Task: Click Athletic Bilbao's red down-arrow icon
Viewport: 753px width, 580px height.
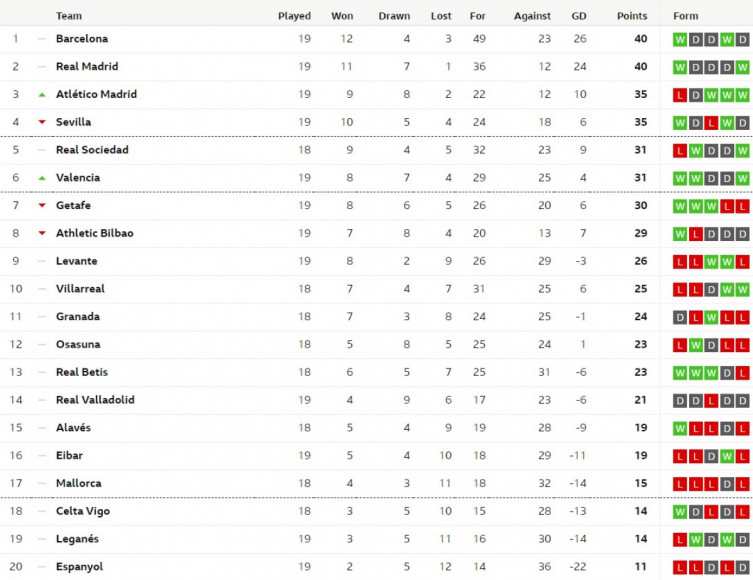Action: point(42,233)
